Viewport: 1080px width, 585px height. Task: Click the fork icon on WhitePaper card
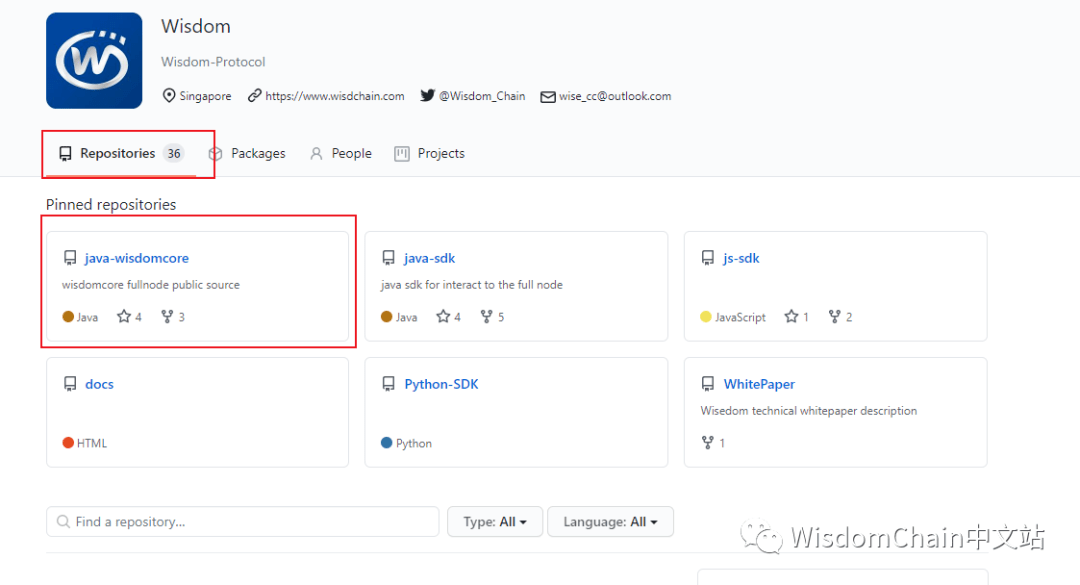pos(707,442)
